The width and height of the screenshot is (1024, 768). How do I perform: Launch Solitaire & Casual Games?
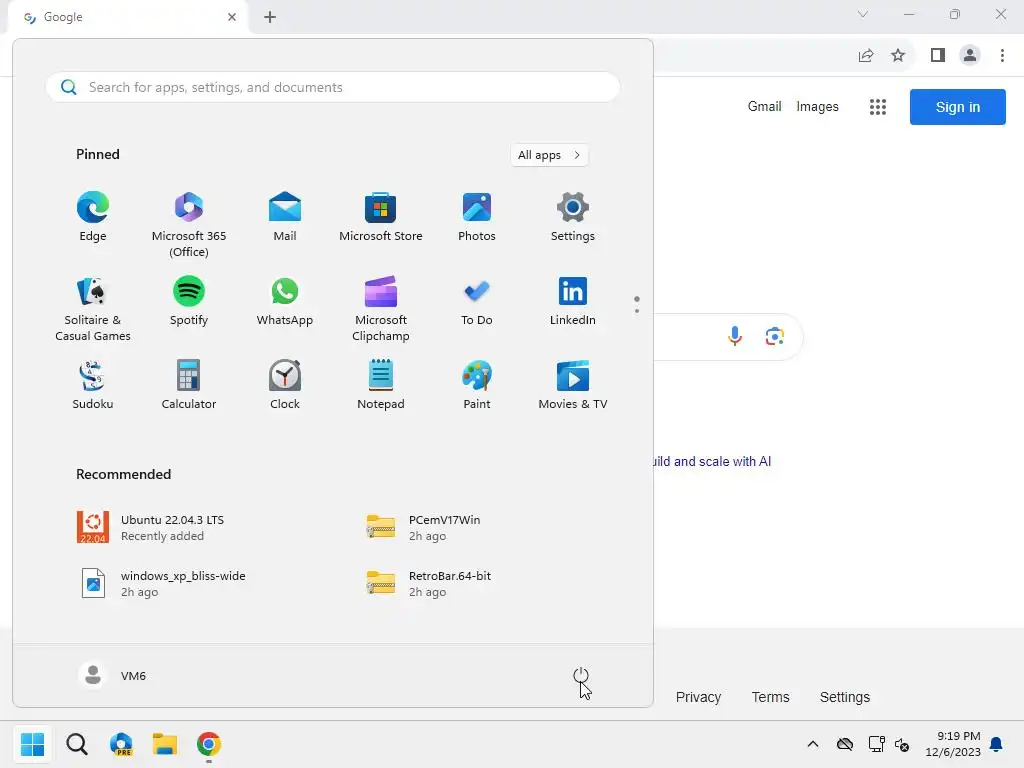93,309
